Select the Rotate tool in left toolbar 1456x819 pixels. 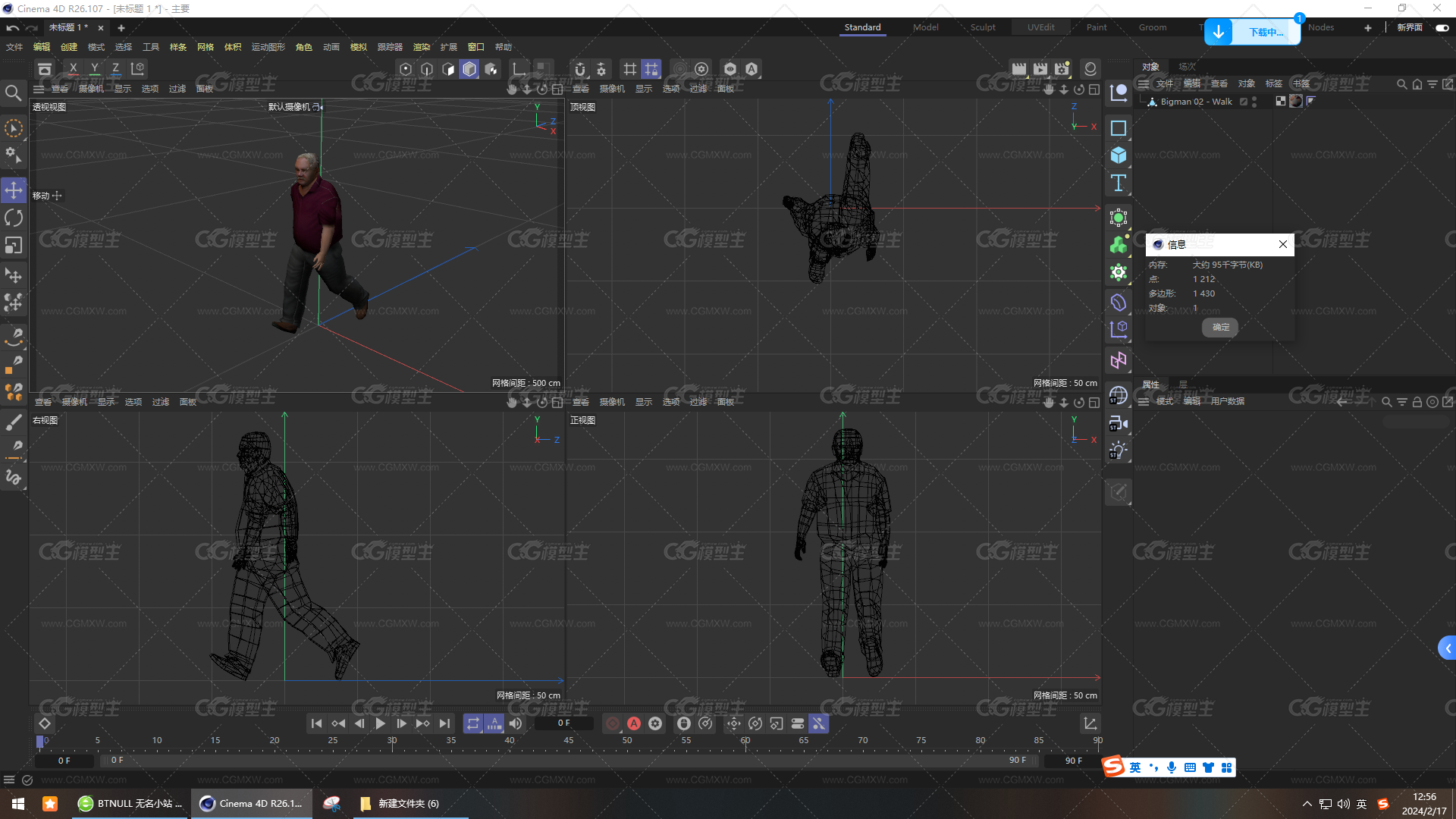pos(14,218)
